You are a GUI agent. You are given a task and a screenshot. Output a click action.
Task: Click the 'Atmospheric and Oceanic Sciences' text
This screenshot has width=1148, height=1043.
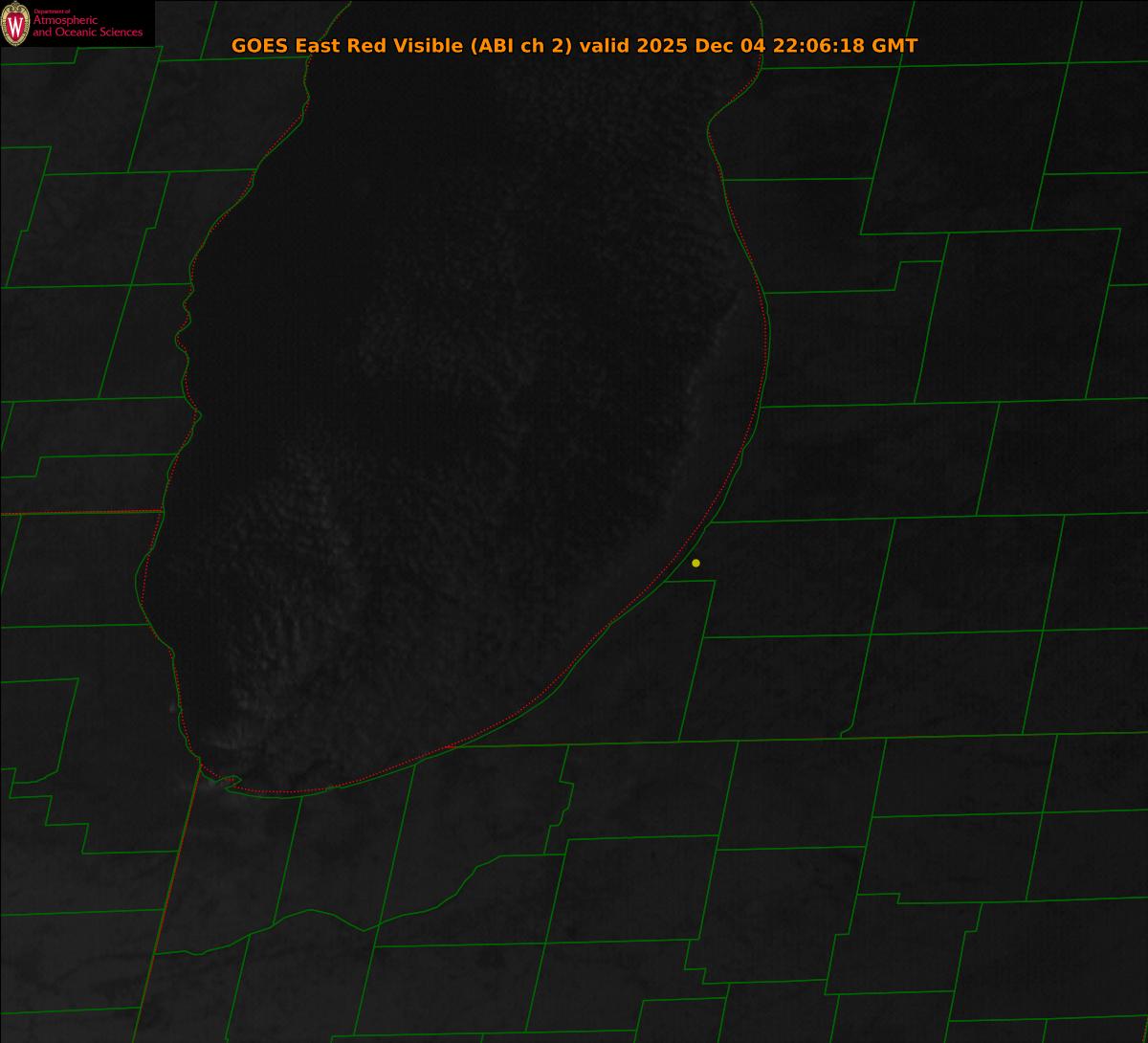click(x=87, y=27)
